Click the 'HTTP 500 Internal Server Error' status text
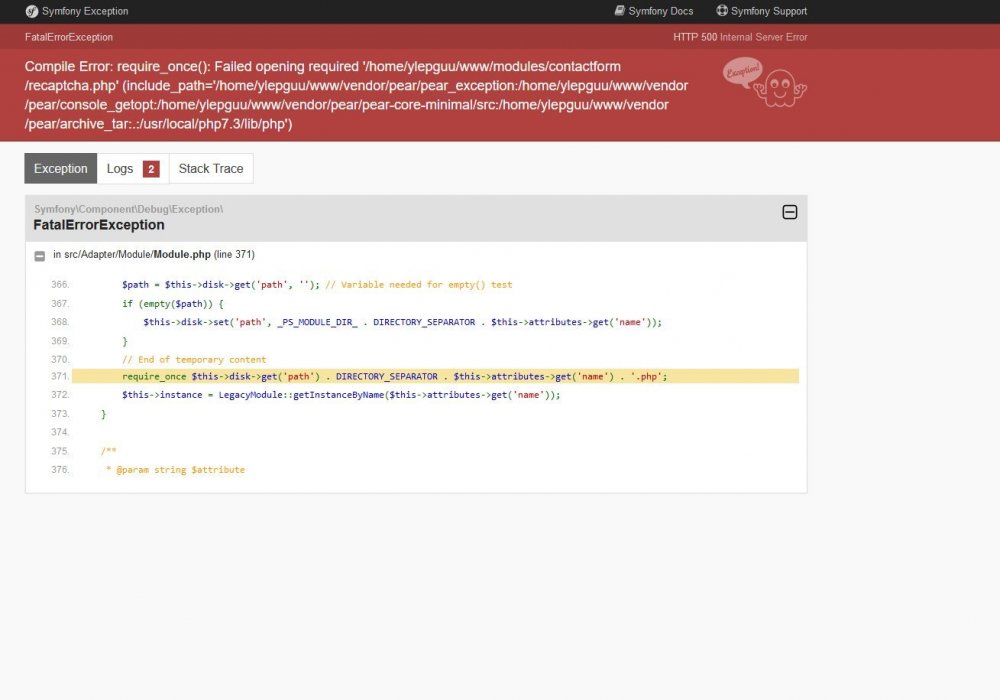 740,37
